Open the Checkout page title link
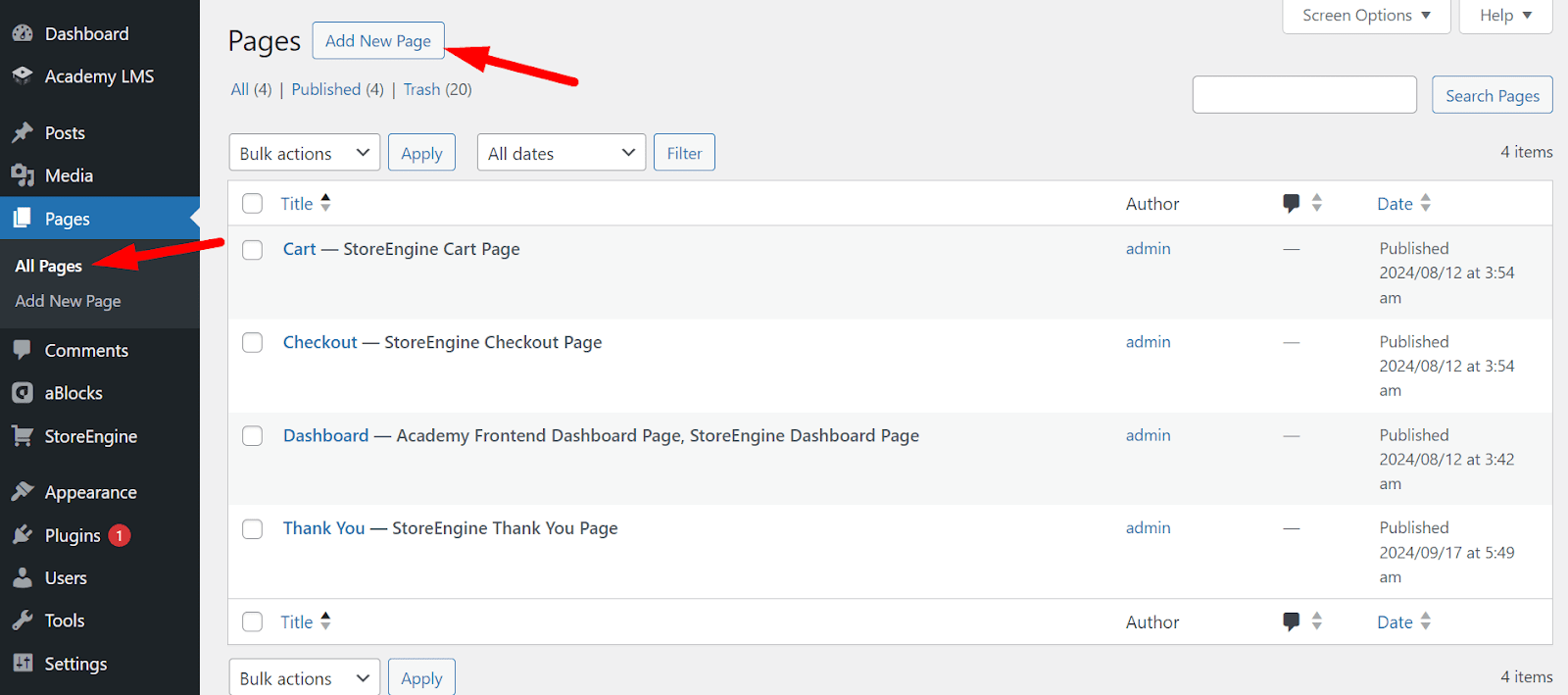 (x=320, y=342)
